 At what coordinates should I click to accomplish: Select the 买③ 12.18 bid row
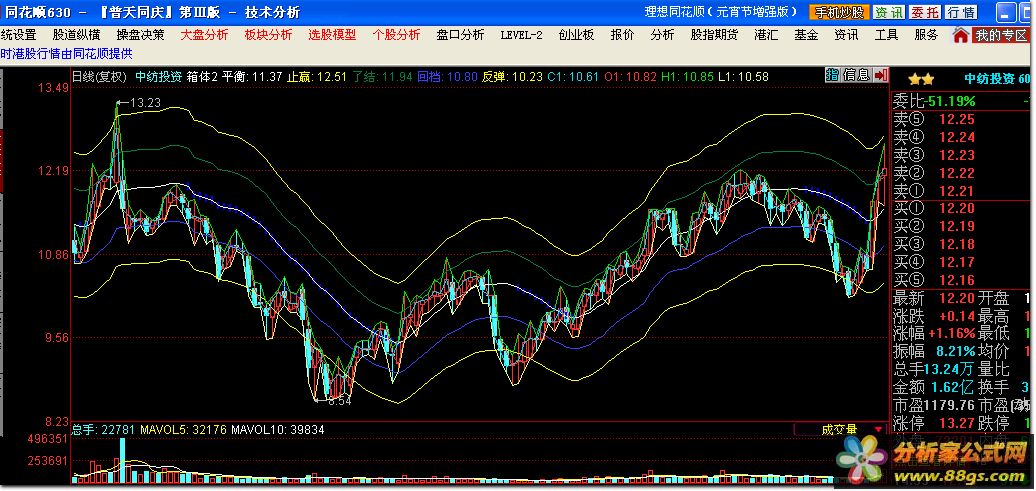point(962,245)
